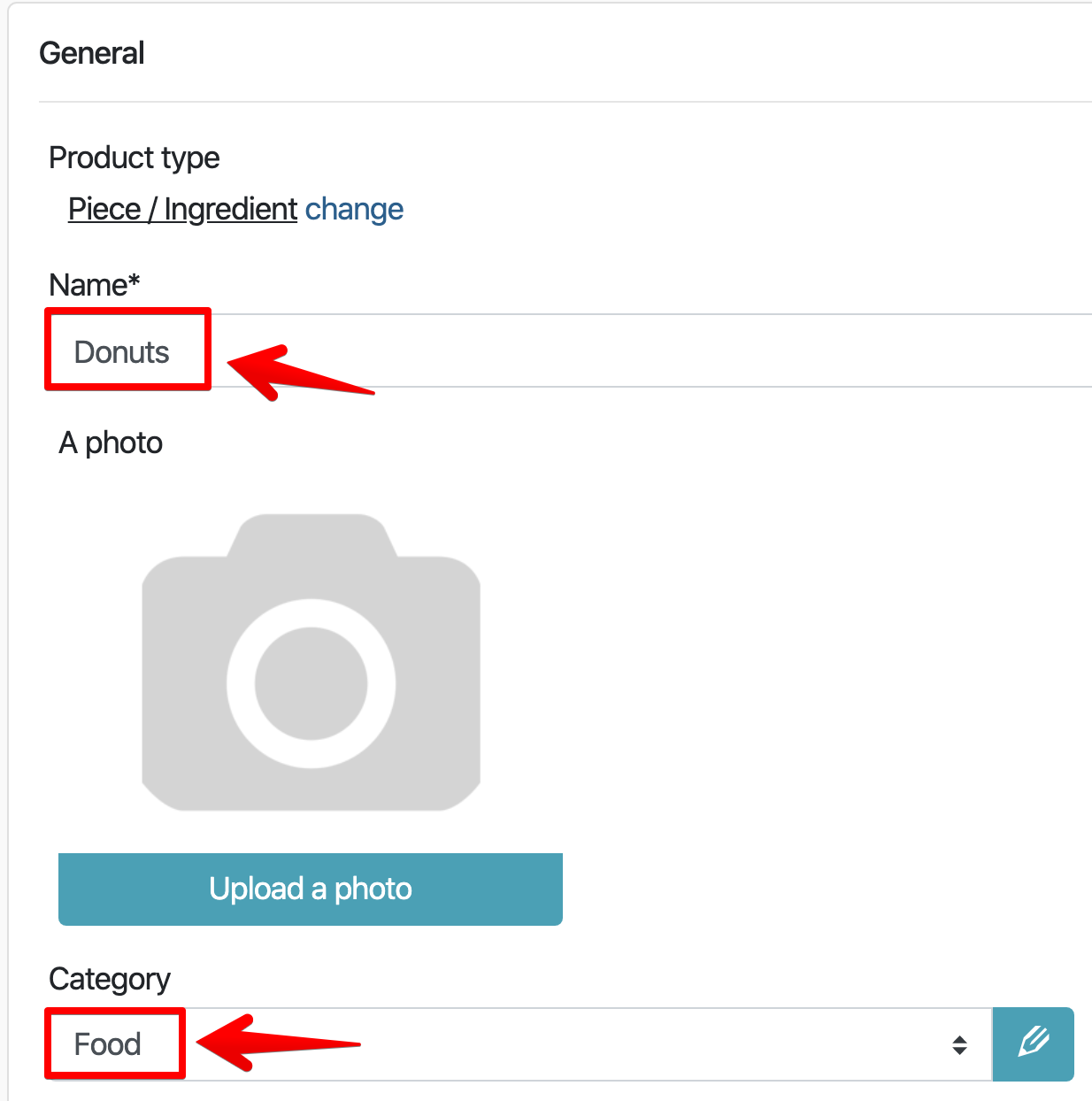Click the pencil edit icon beside Category
Image resolution: width=1092 pixels, height=1101 pixels.
click(1033, 1043)
